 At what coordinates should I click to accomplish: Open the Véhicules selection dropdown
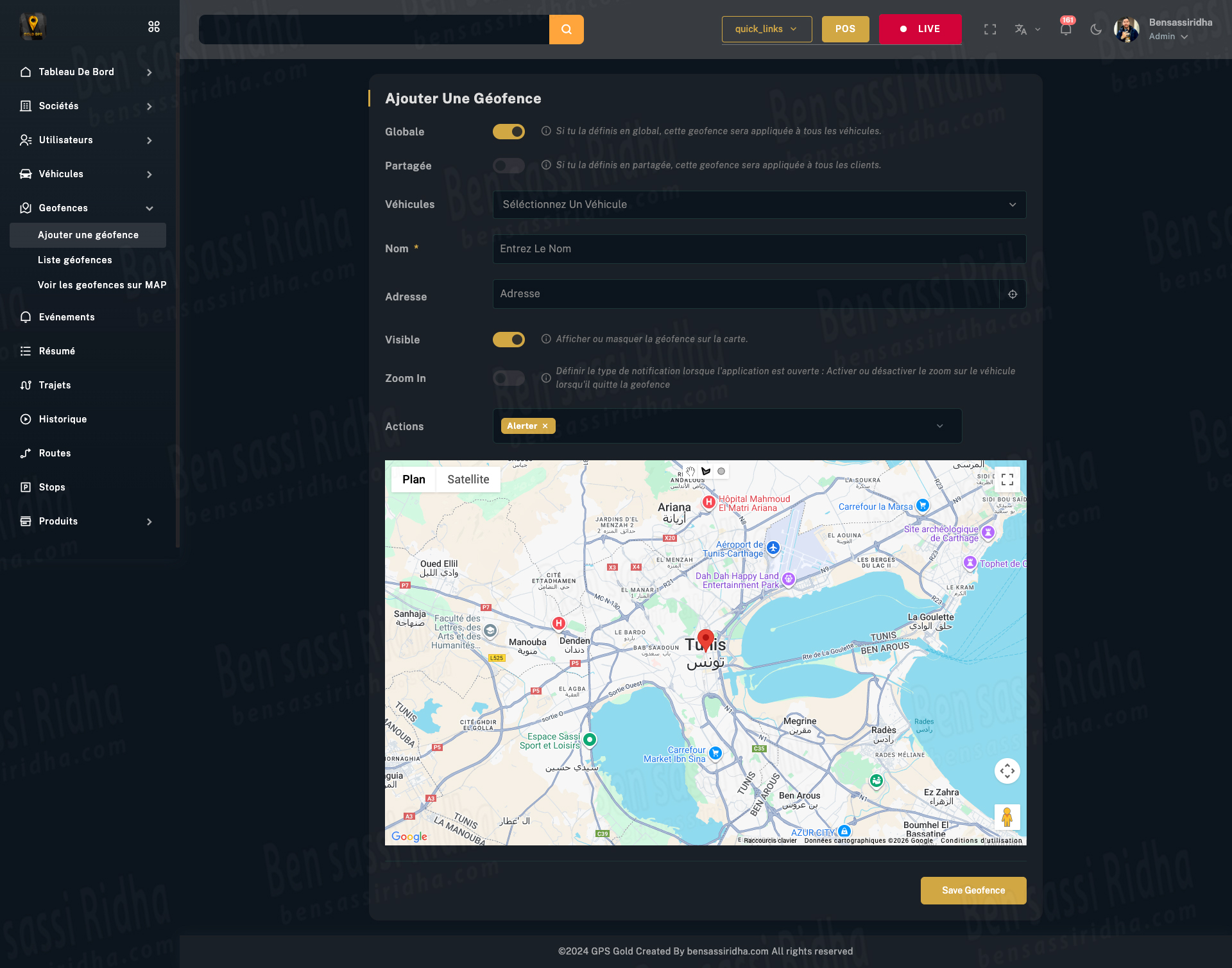click(759, 205)
